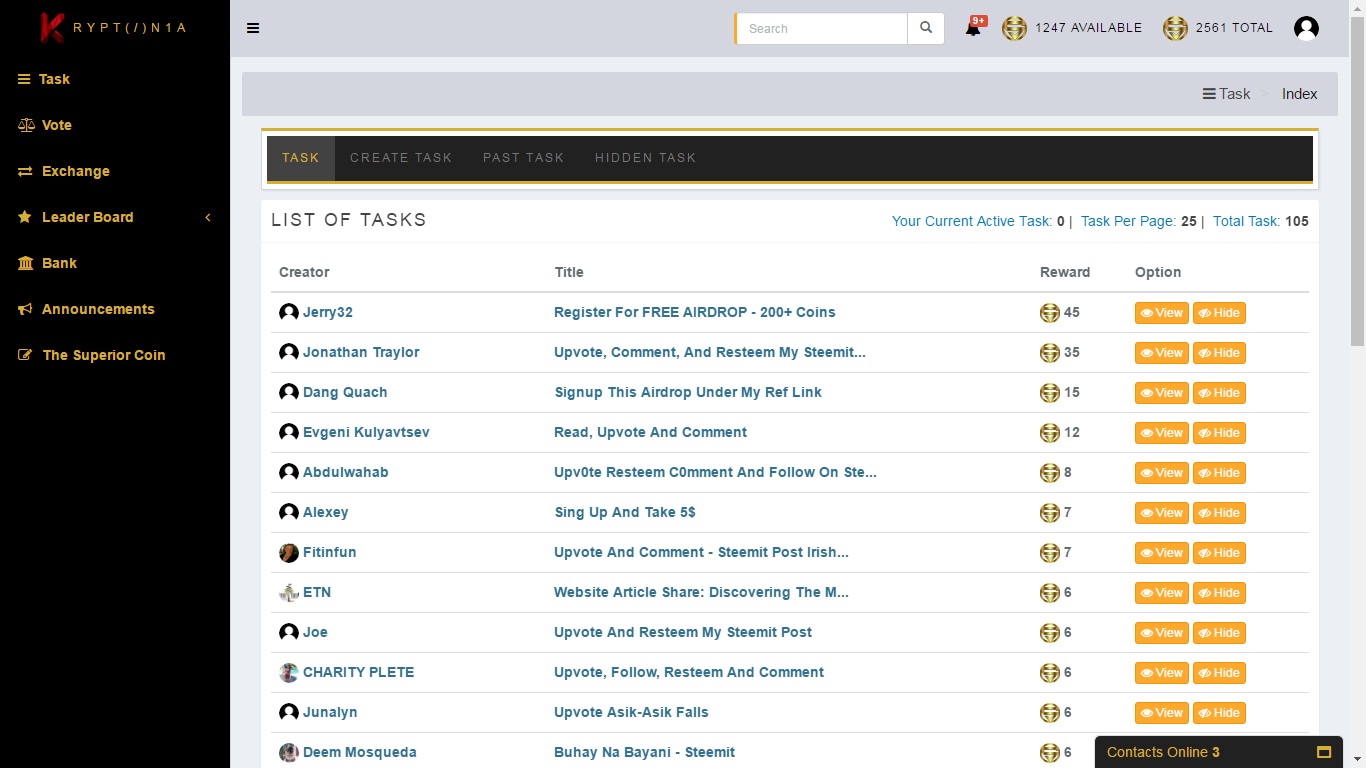The width and height of the screenshot is (1366, 768).
Task: Click the reward coin icon for 45
Action: pos(1050,313)
